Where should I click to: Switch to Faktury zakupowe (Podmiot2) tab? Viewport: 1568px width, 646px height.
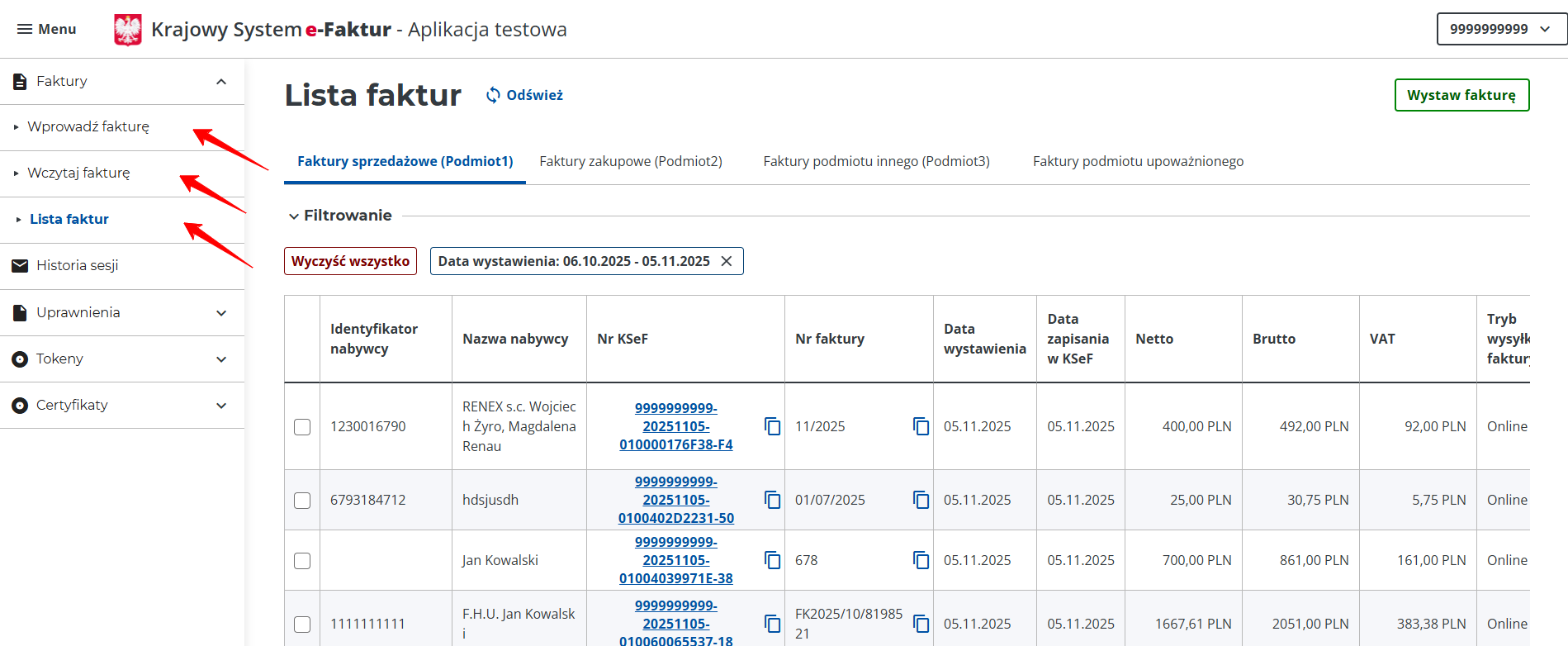631,161
